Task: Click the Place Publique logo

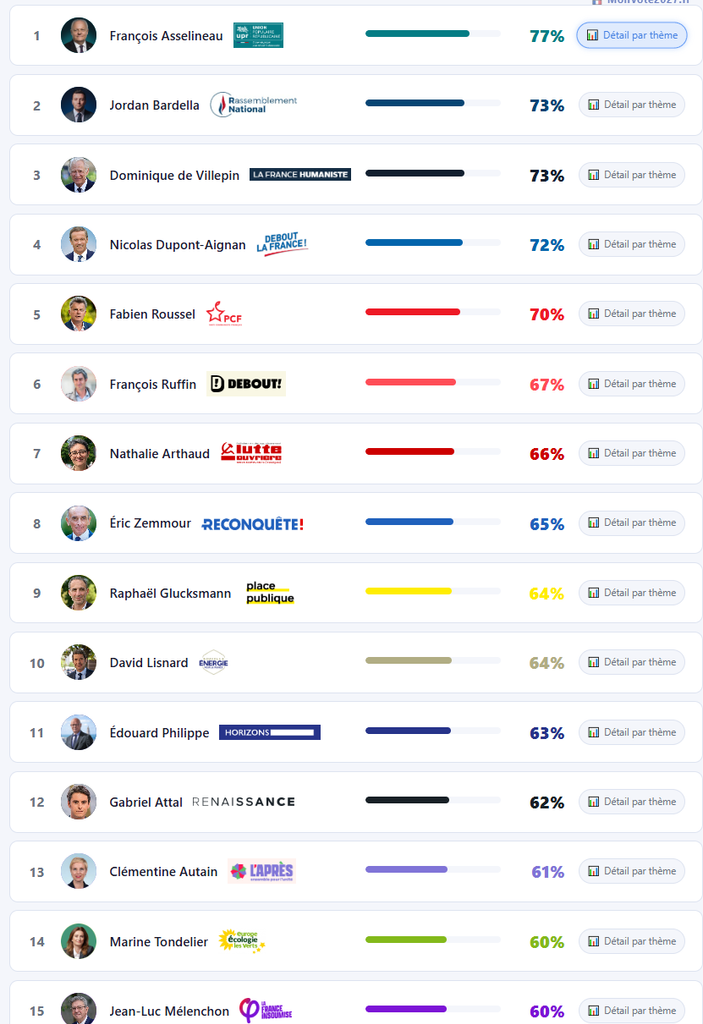Action: pos(270,593)
